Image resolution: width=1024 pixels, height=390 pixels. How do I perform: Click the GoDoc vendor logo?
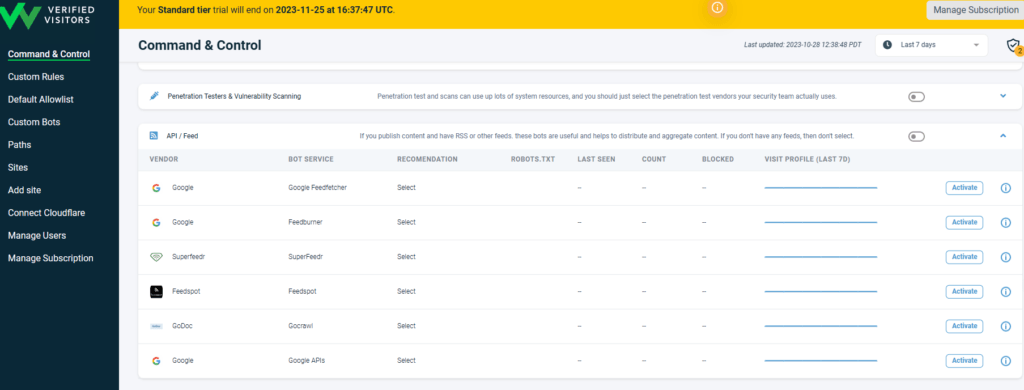coord(156,326)
